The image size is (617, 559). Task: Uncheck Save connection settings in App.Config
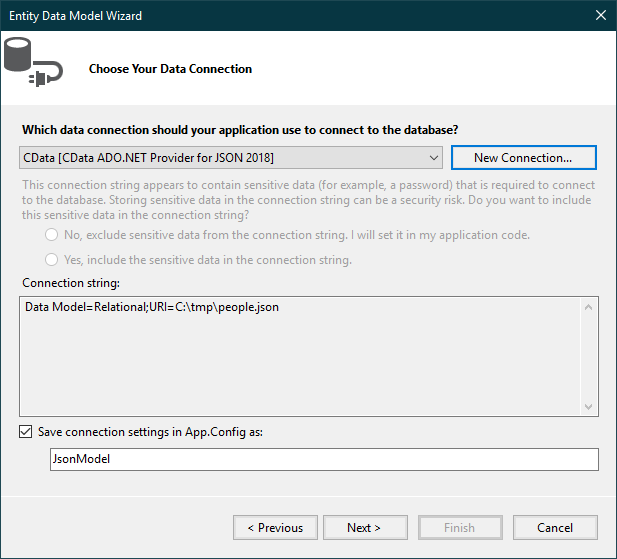(x=25, y=432)
